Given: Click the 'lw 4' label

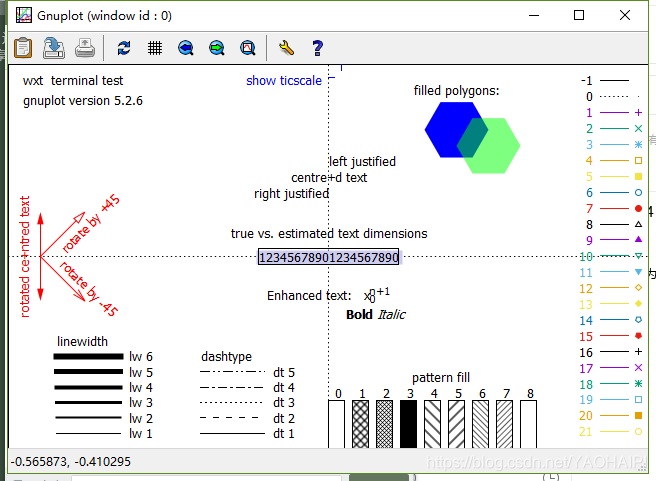Looking at the screenshot, I should [141, 387].
